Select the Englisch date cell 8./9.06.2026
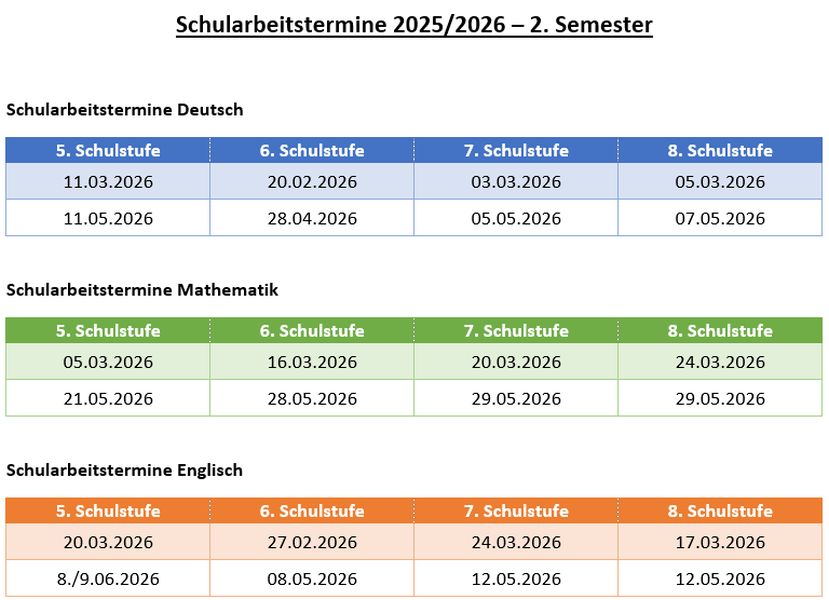Screen dimensions: 829x600 pos(108,578)
